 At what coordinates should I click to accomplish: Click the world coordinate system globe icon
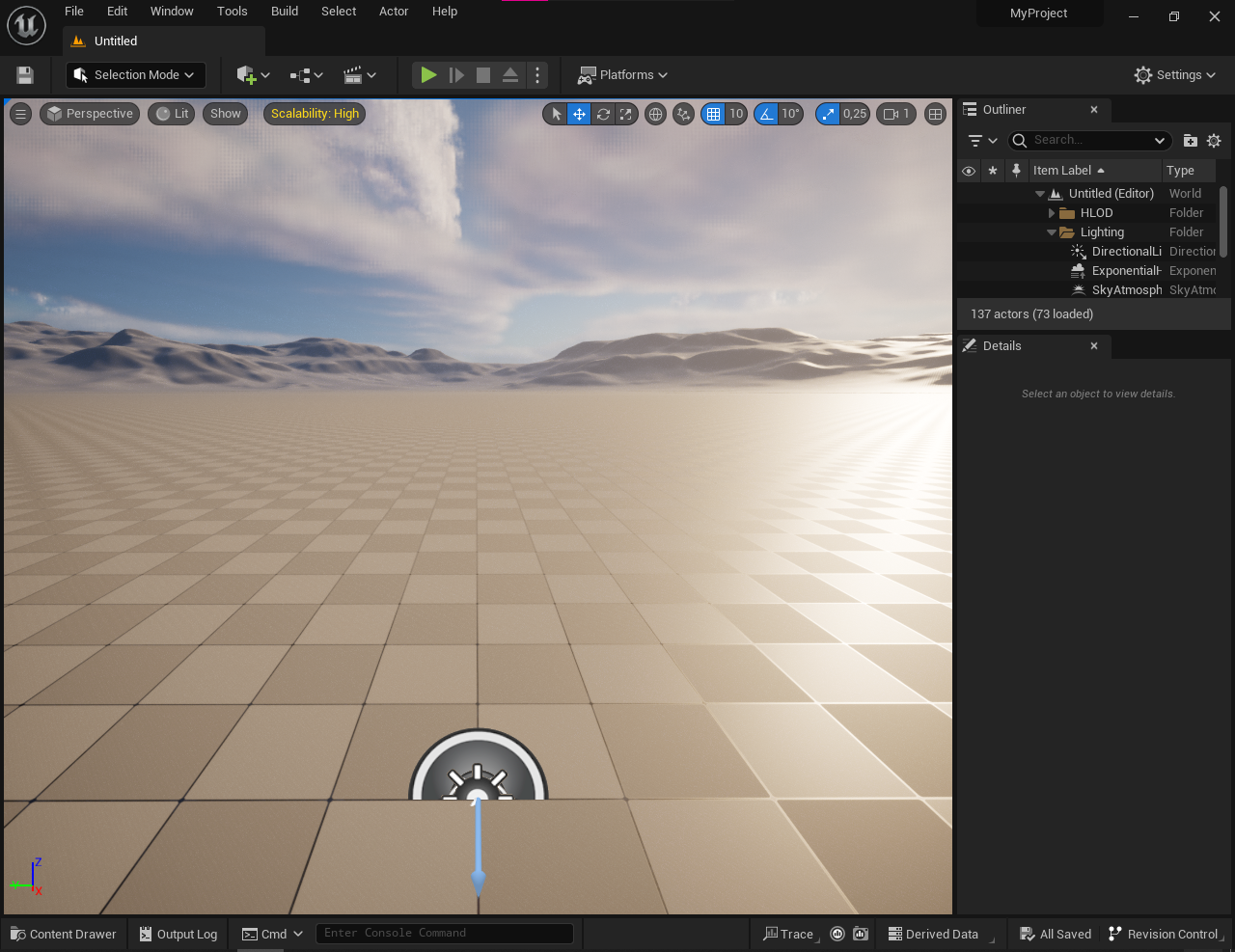[655, 114]
